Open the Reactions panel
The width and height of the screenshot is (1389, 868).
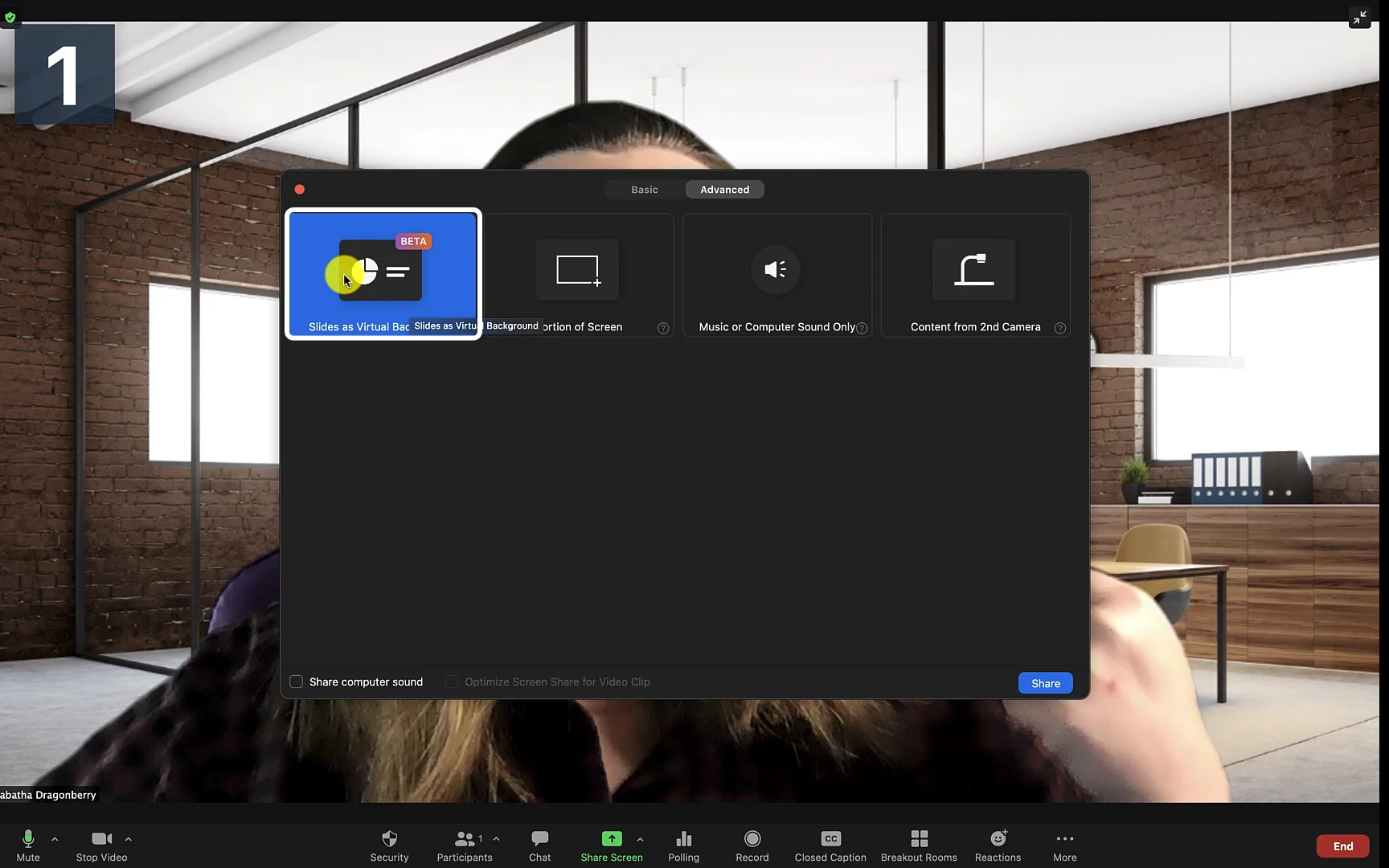tap(997, 845)
